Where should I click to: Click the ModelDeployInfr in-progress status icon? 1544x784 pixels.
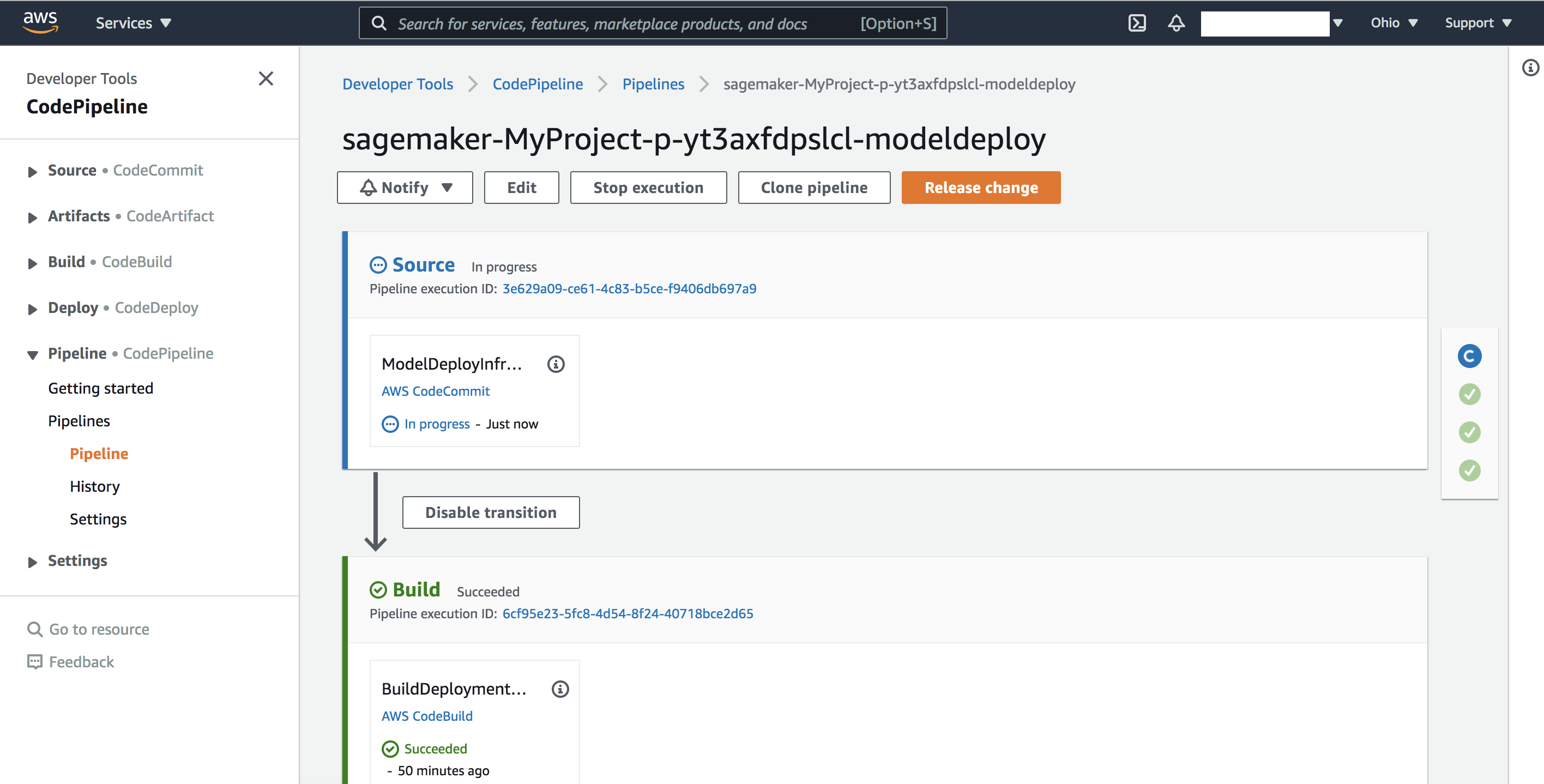(x=390, y=424)
